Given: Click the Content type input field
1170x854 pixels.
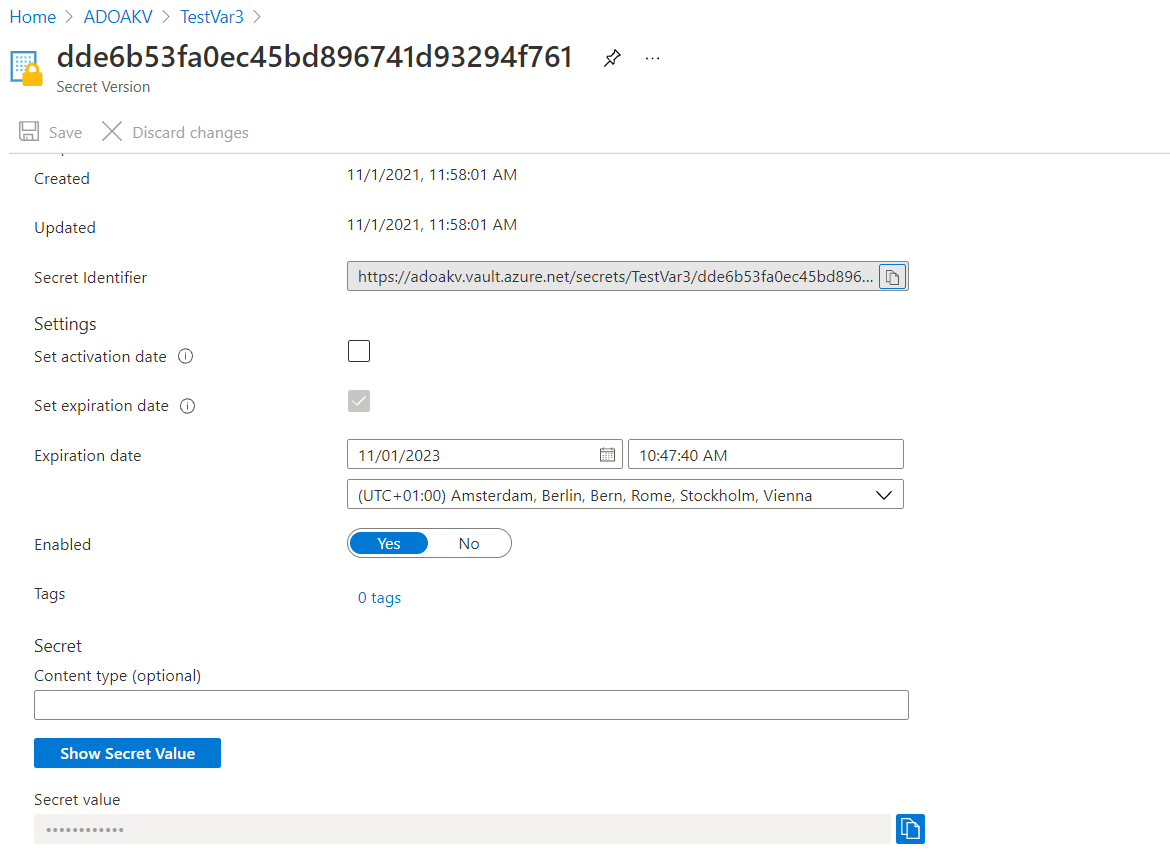Looking at the screenshot, I should coord(472,704).
